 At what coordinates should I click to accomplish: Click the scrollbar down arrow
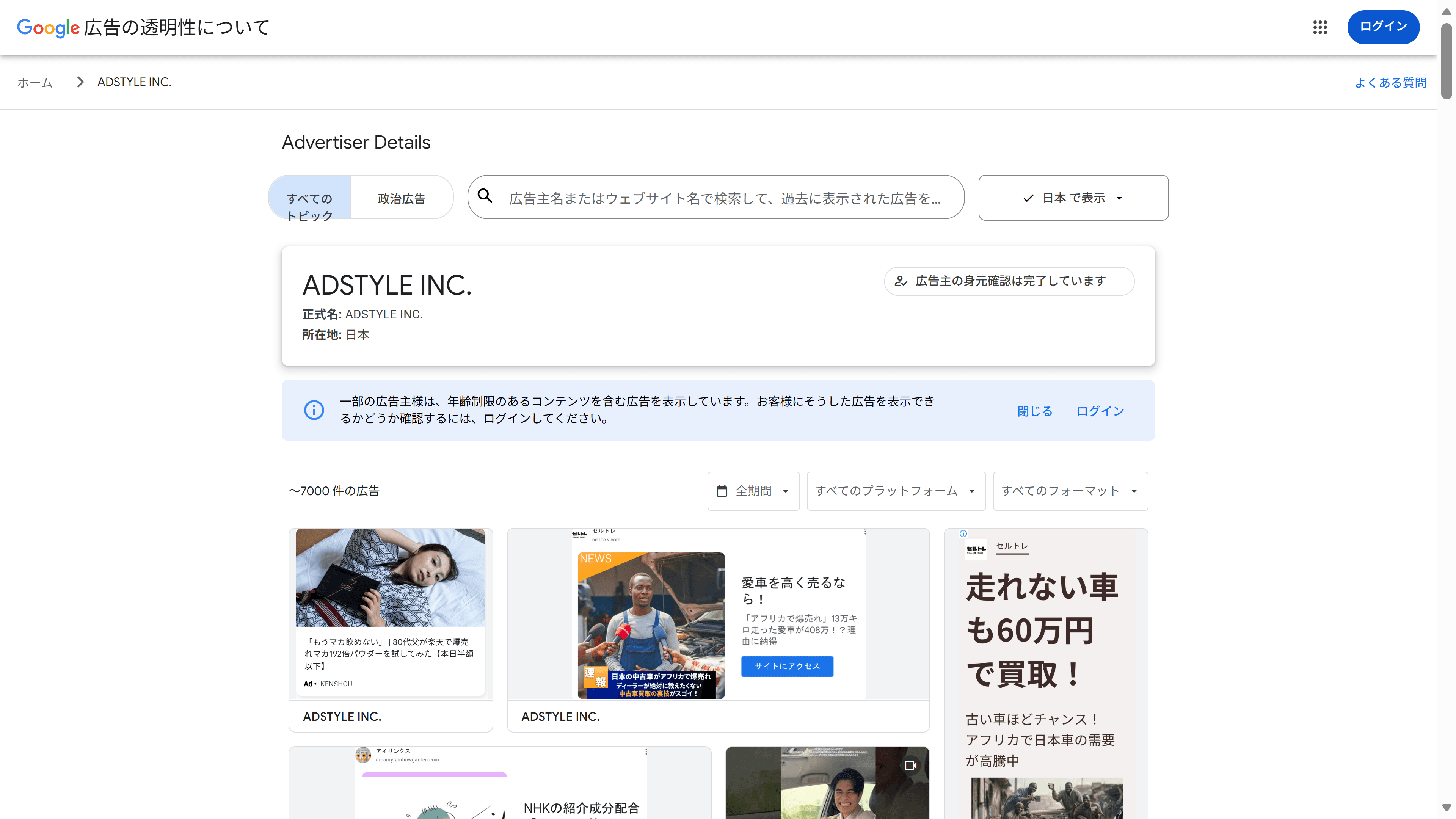click(1447, 807)
